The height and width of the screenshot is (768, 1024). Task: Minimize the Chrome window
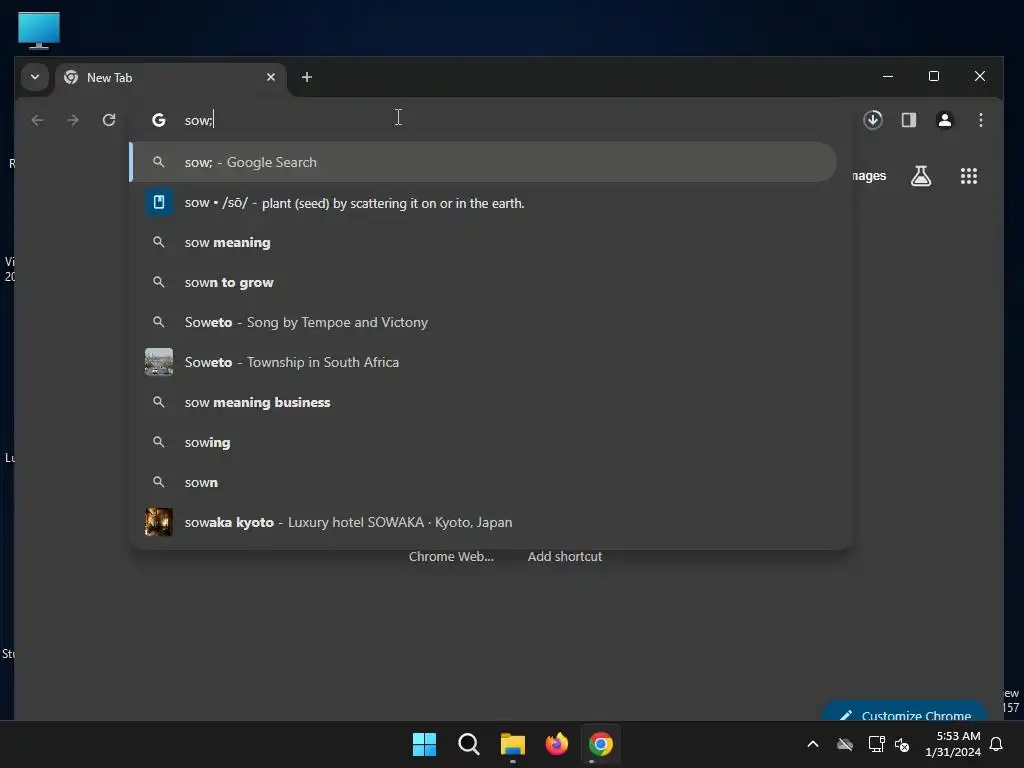pos(888,76)
